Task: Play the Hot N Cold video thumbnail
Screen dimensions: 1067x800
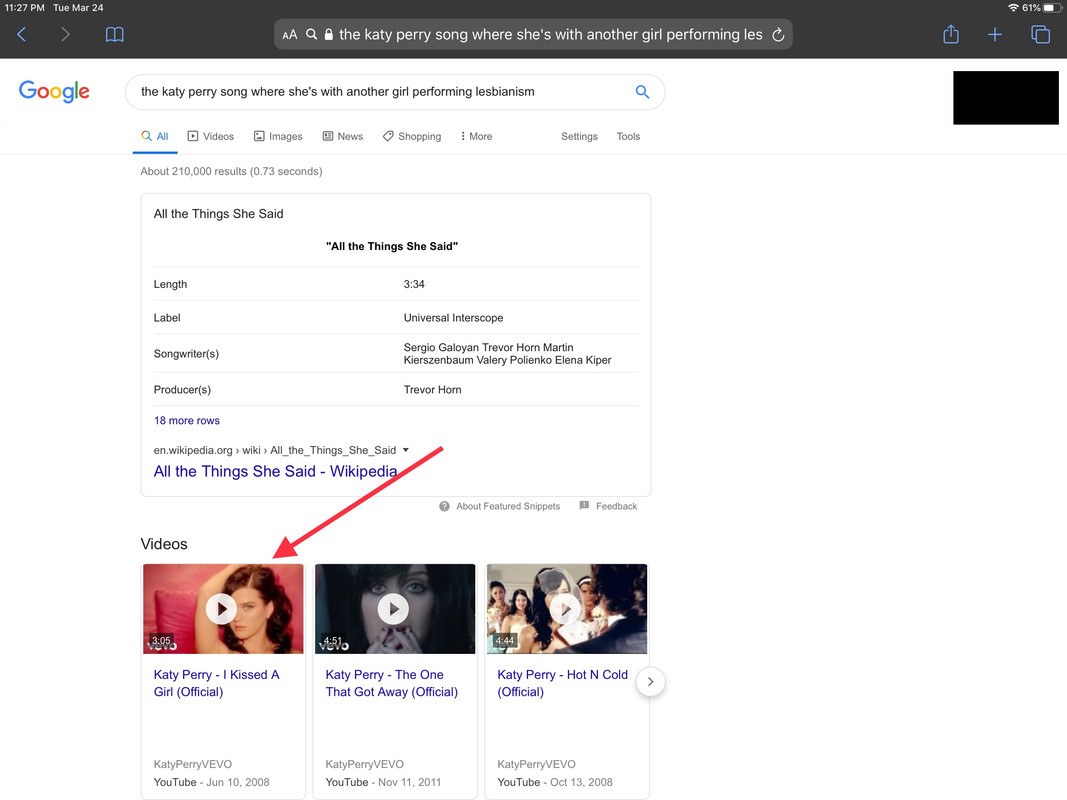Action: point(566,608)
